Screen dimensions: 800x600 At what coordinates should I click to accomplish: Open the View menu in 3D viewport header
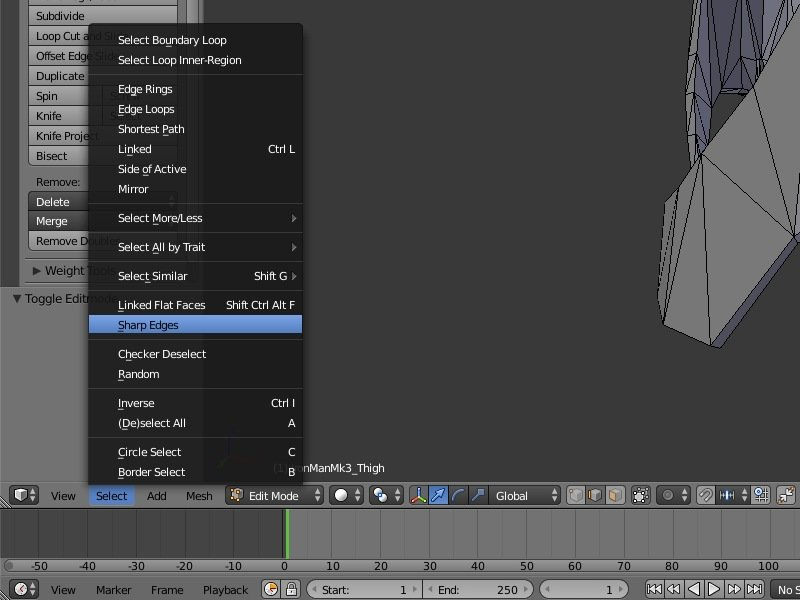[63, 496]
